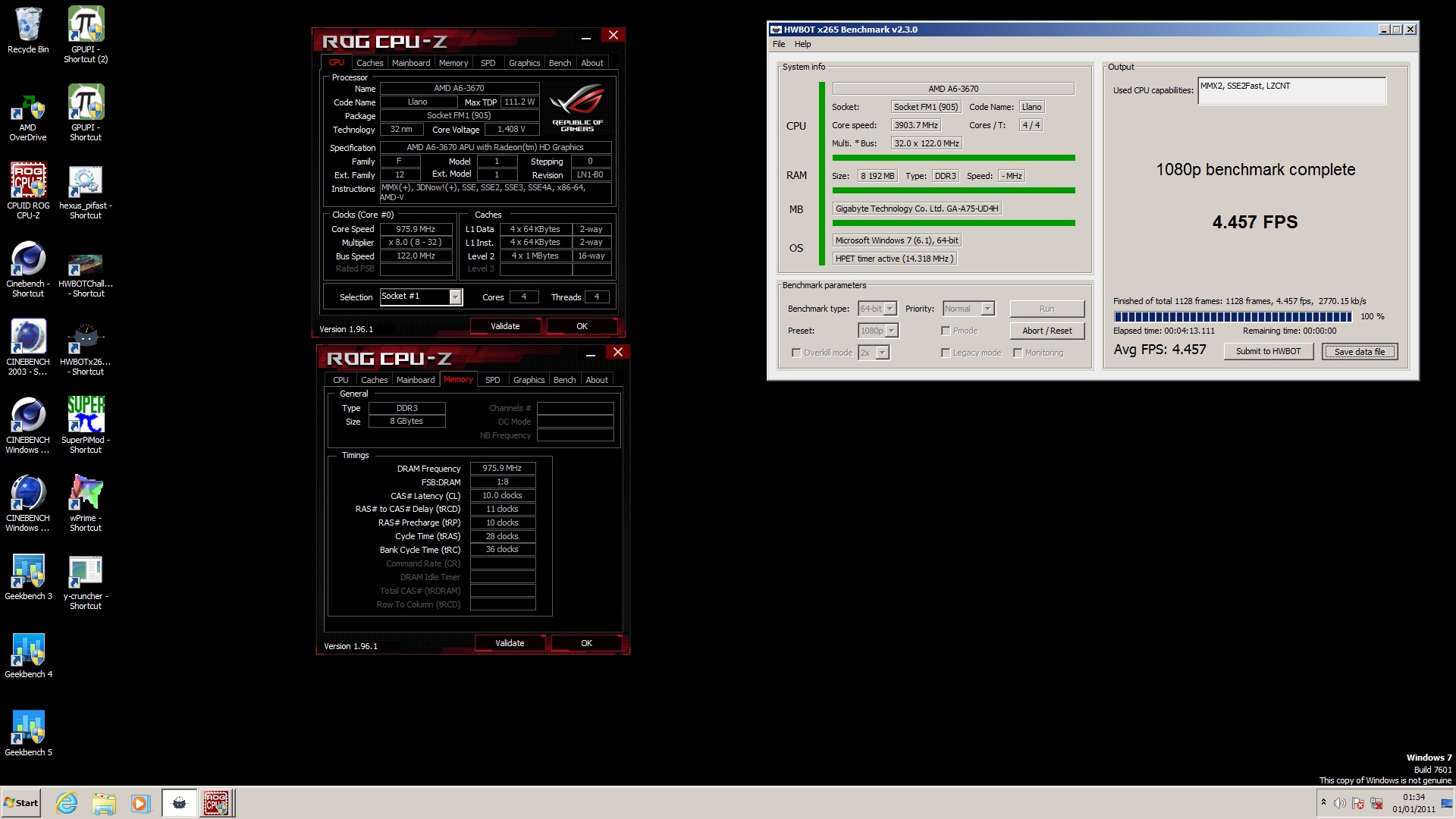1456x819 pixels.
Task: Switch to SPD tab in bottom CPU-Z
Action: coord(493,380)
